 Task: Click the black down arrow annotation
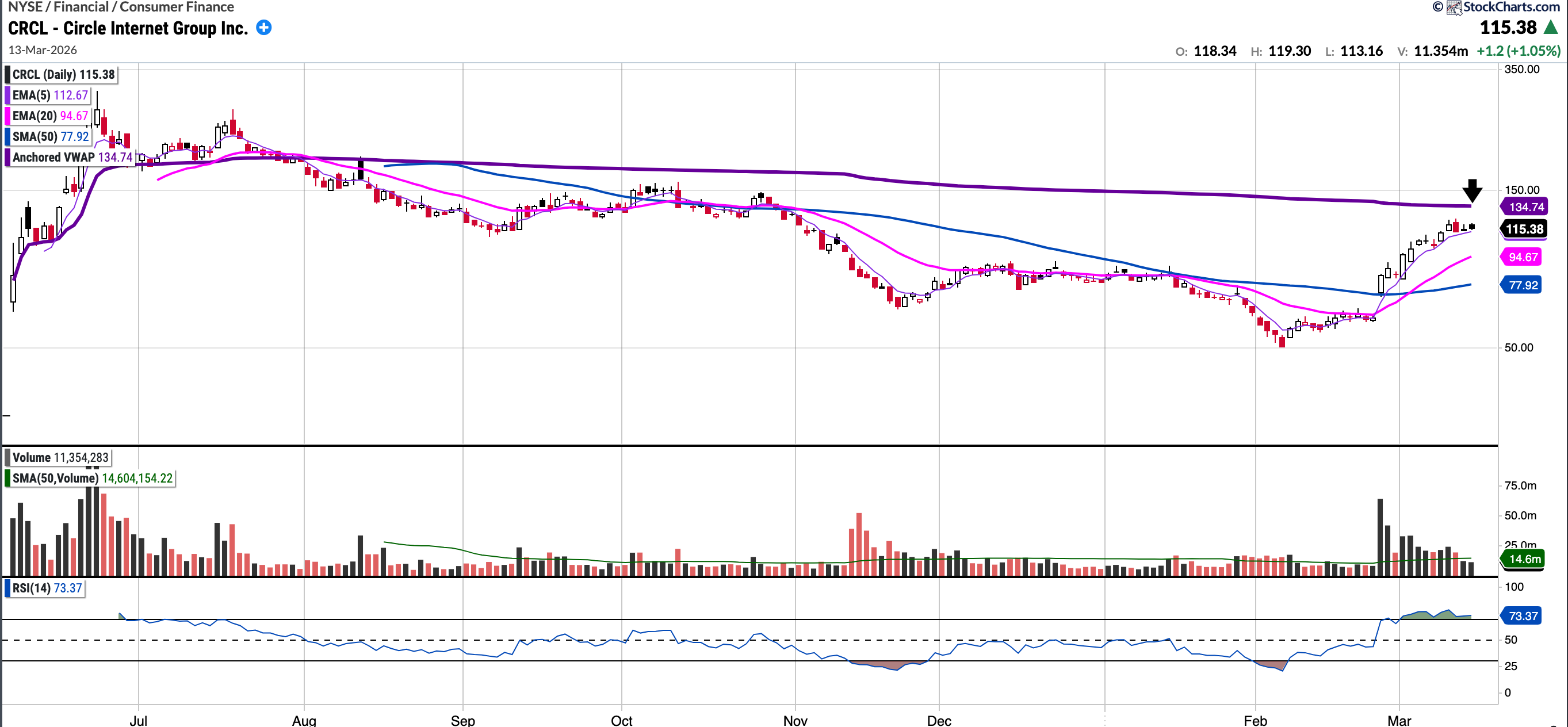click(x=1472, y=190)
